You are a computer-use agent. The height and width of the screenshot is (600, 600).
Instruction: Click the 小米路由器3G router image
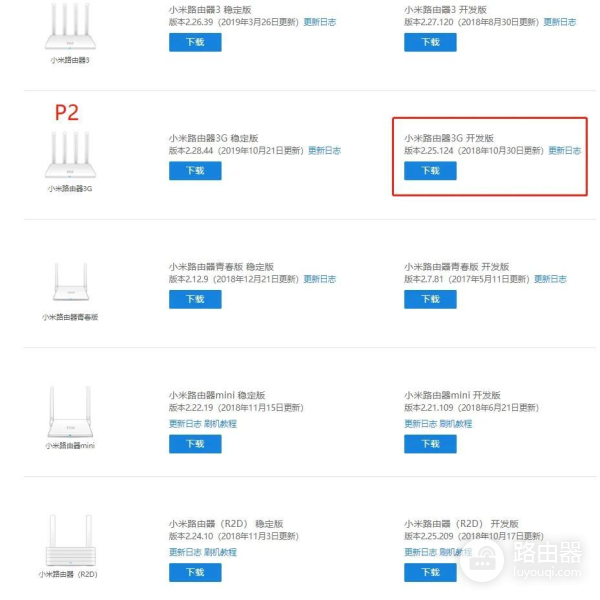point(69,155)
